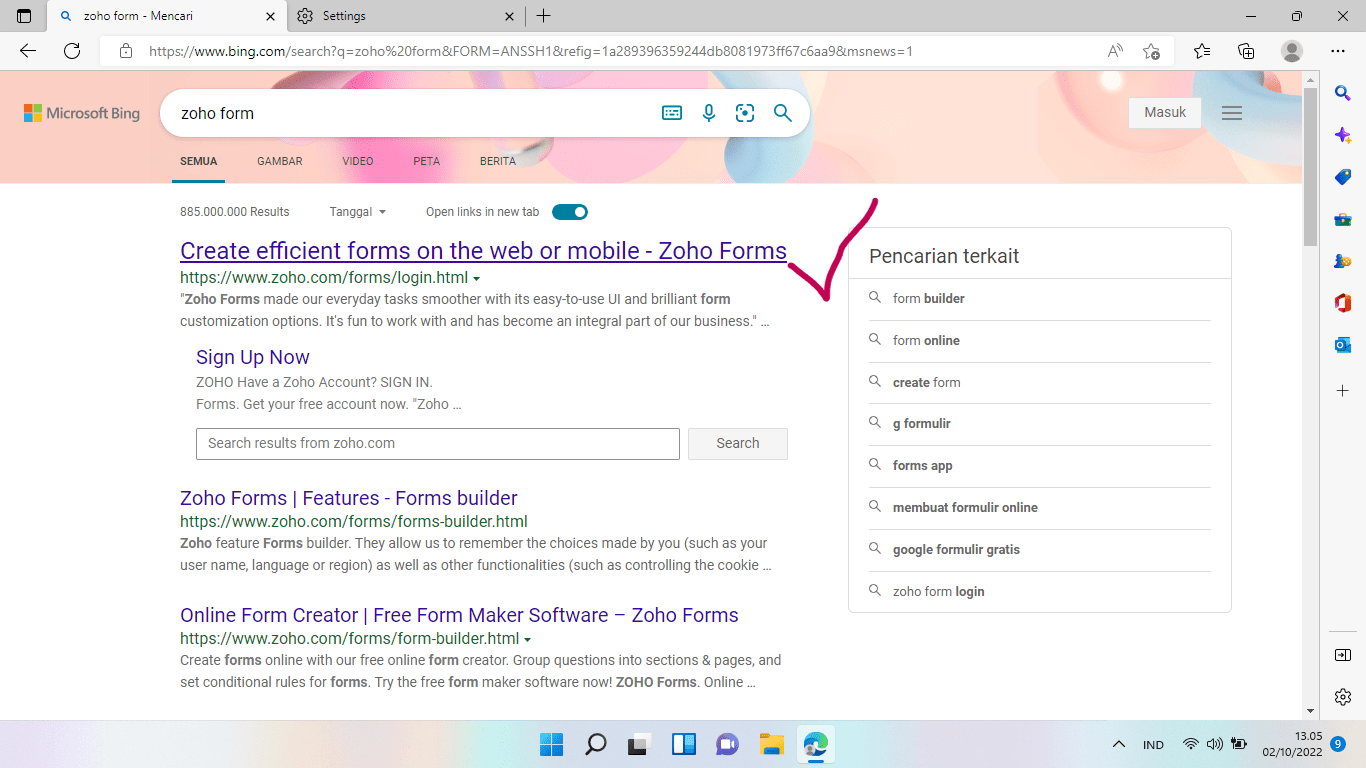Click the profile avatar icon

coord(1292,51)
